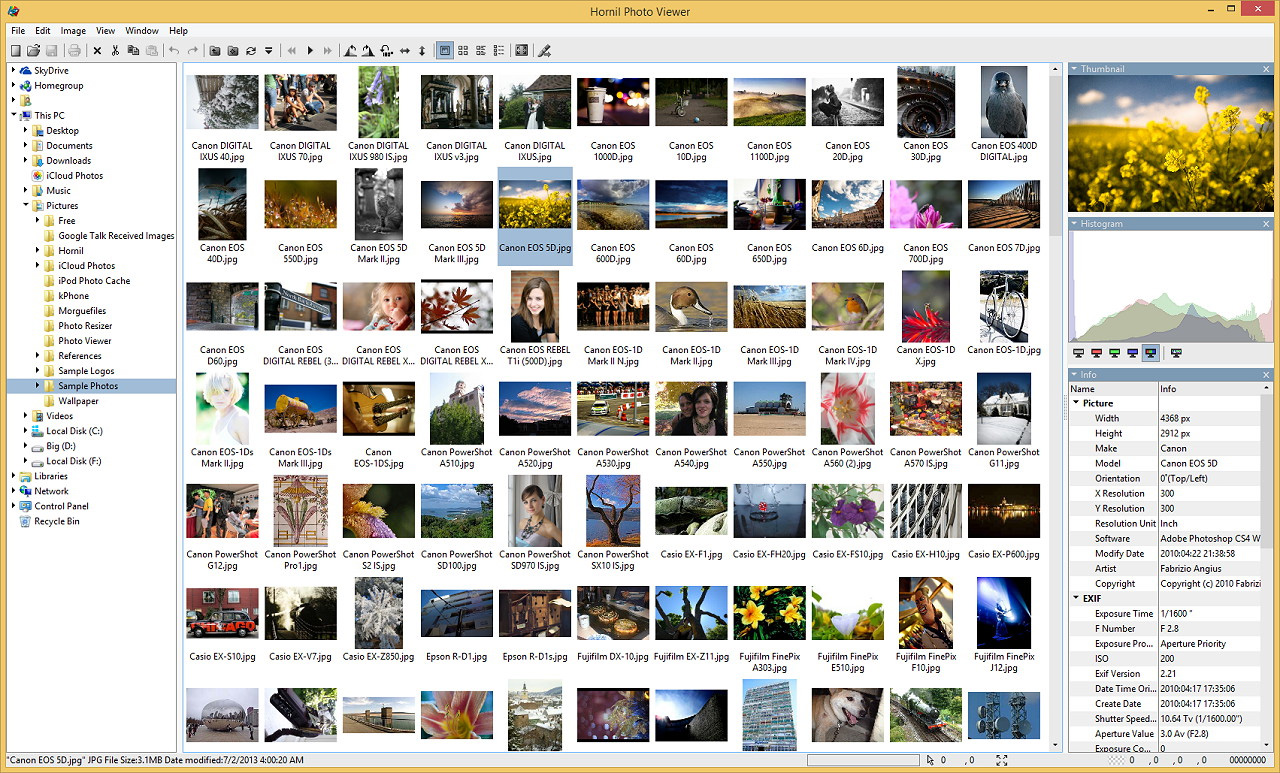Select the Canon PowerShot G11.jpg thumbnail
The height and width of the screenshot is (773, 1280).
tap(1004, 421)
